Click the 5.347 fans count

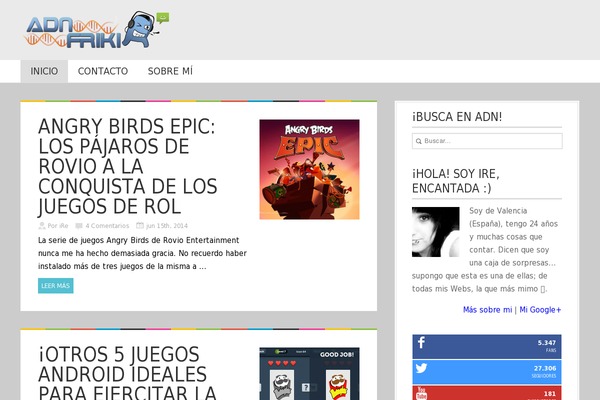[547, 343]
